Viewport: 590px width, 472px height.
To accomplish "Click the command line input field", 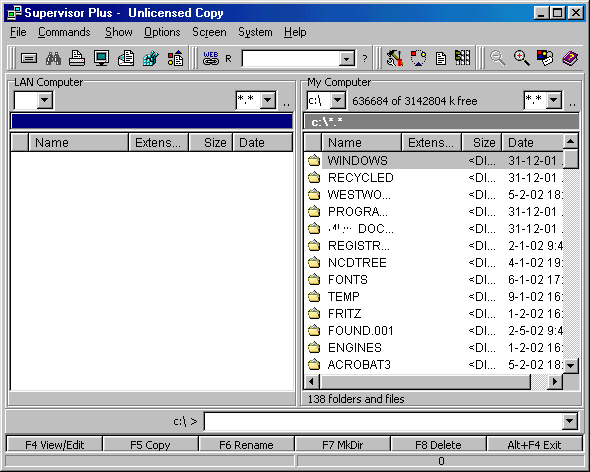I will (383, 421).
